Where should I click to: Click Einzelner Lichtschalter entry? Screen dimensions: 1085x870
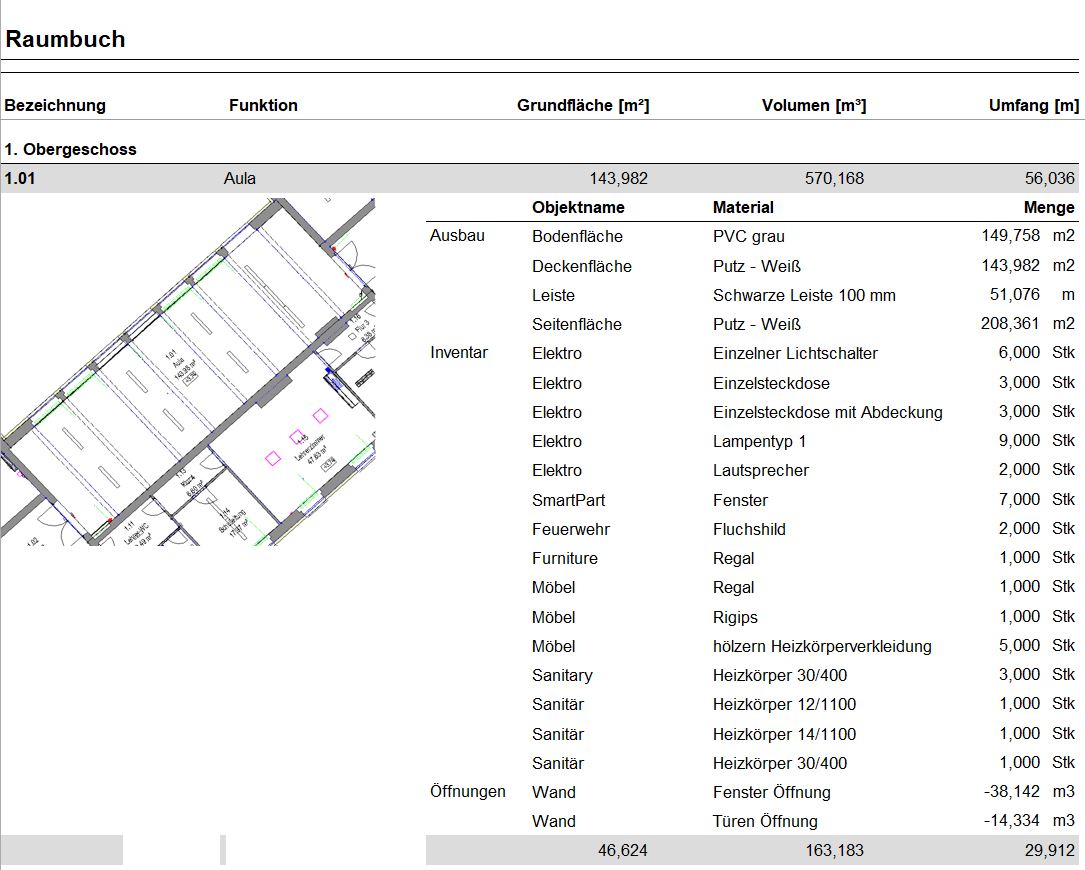click(795, 354)
